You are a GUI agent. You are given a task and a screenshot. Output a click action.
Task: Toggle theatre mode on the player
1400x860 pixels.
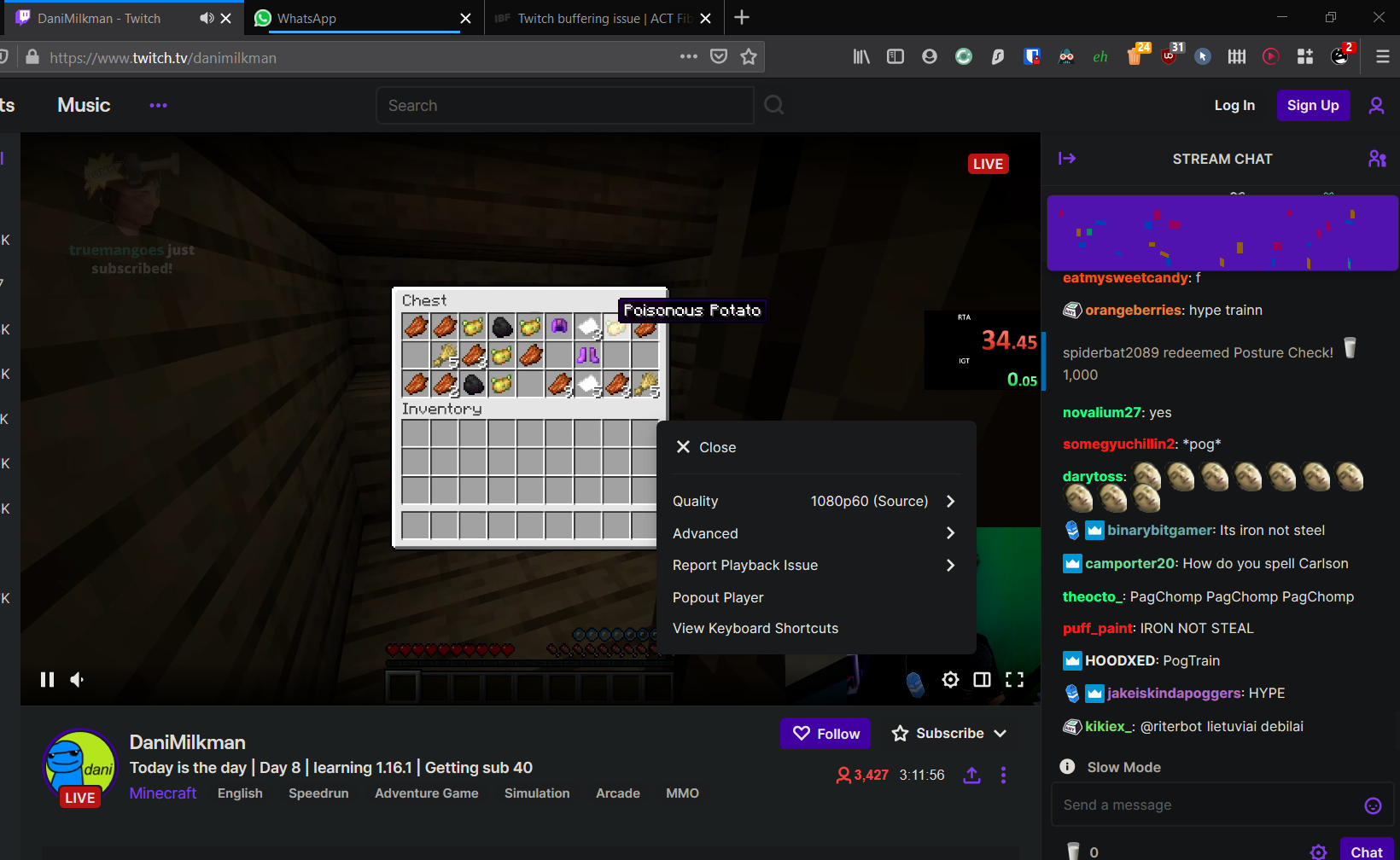pos(982,679)
